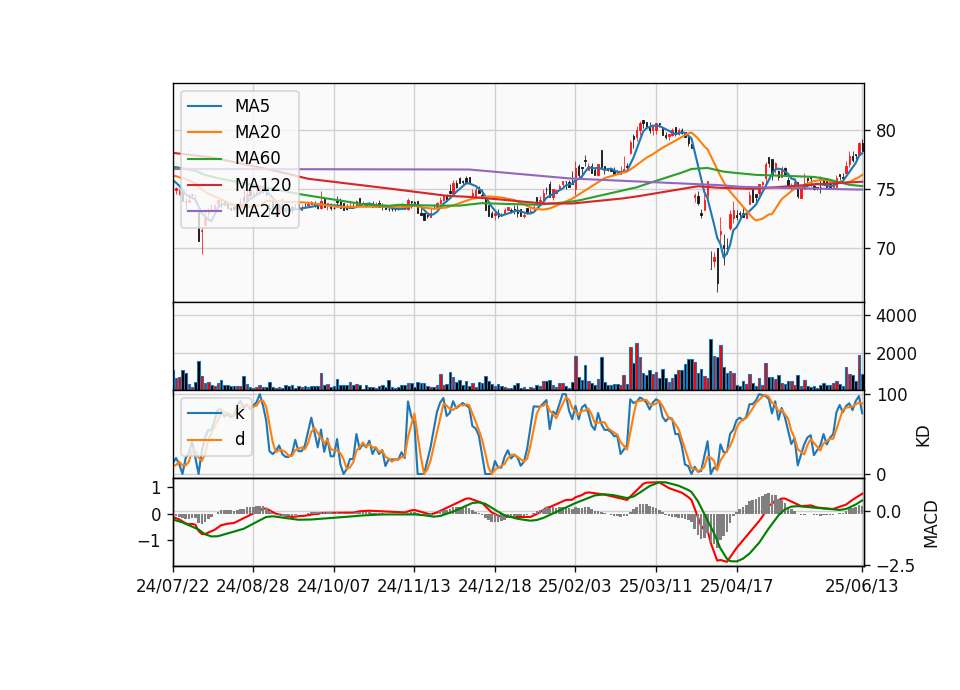Click the blue MA5 legend line sample

pyautogui.click(x=204, y=106)
